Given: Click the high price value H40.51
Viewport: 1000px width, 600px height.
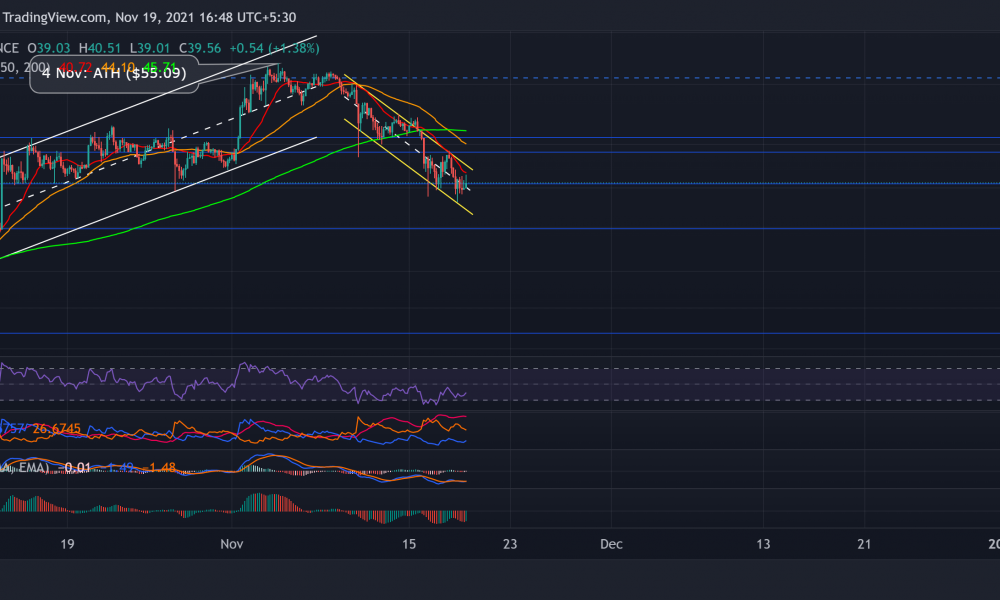Looking at the screenshot, I should click(99, 48).
